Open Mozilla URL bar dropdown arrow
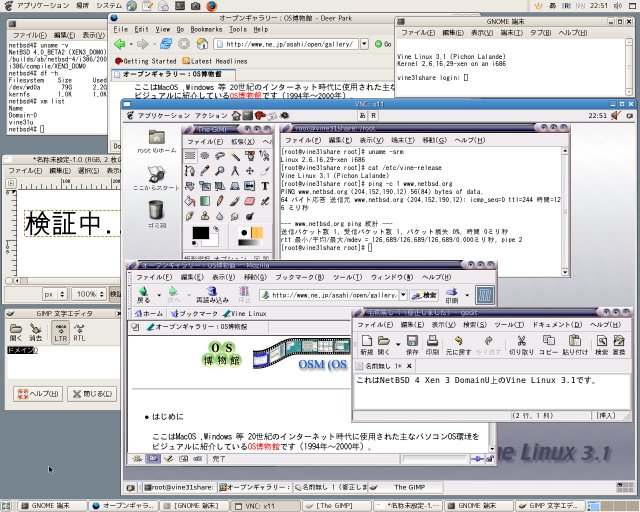This screenshot has height=512, width=640. click(403, 294)
